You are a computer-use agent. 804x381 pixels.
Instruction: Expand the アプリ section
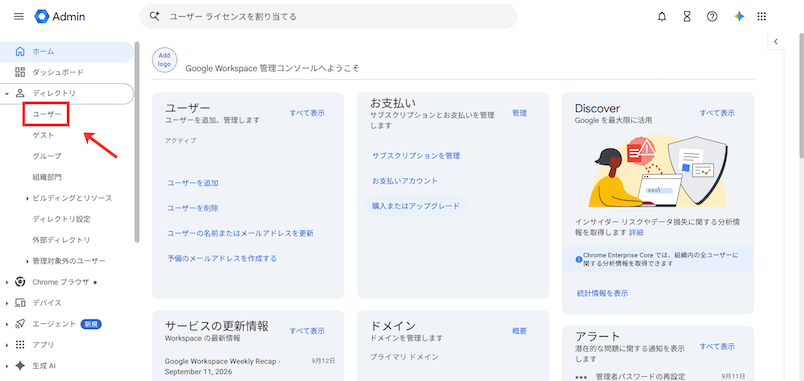point(6,345)
